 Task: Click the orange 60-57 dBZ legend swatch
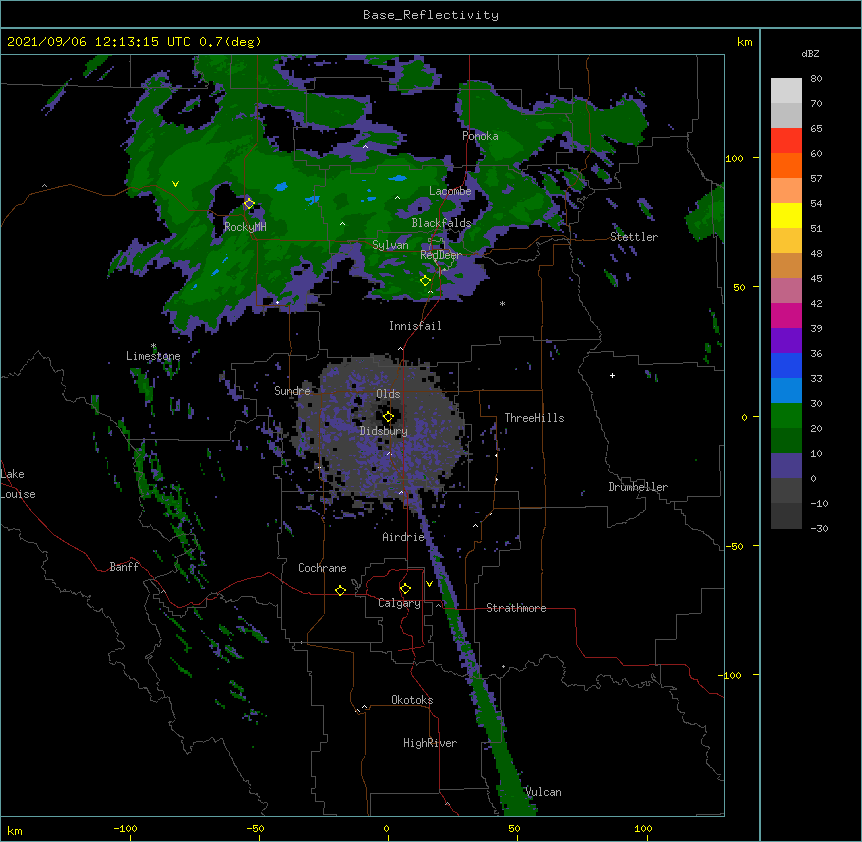tap(786, 165)
